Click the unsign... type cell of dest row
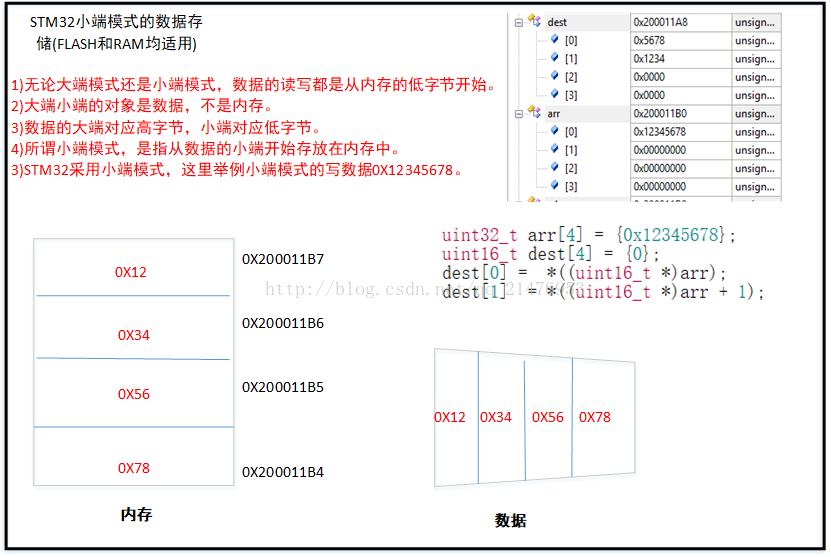The height and width of the screenshot is (557, 831). (755, 22)
